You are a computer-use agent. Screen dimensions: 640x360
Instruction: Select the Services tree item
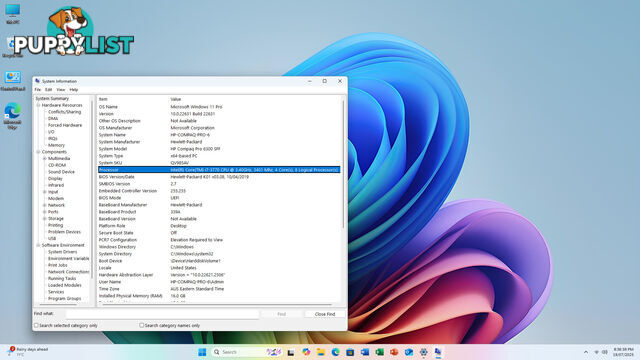56,292
